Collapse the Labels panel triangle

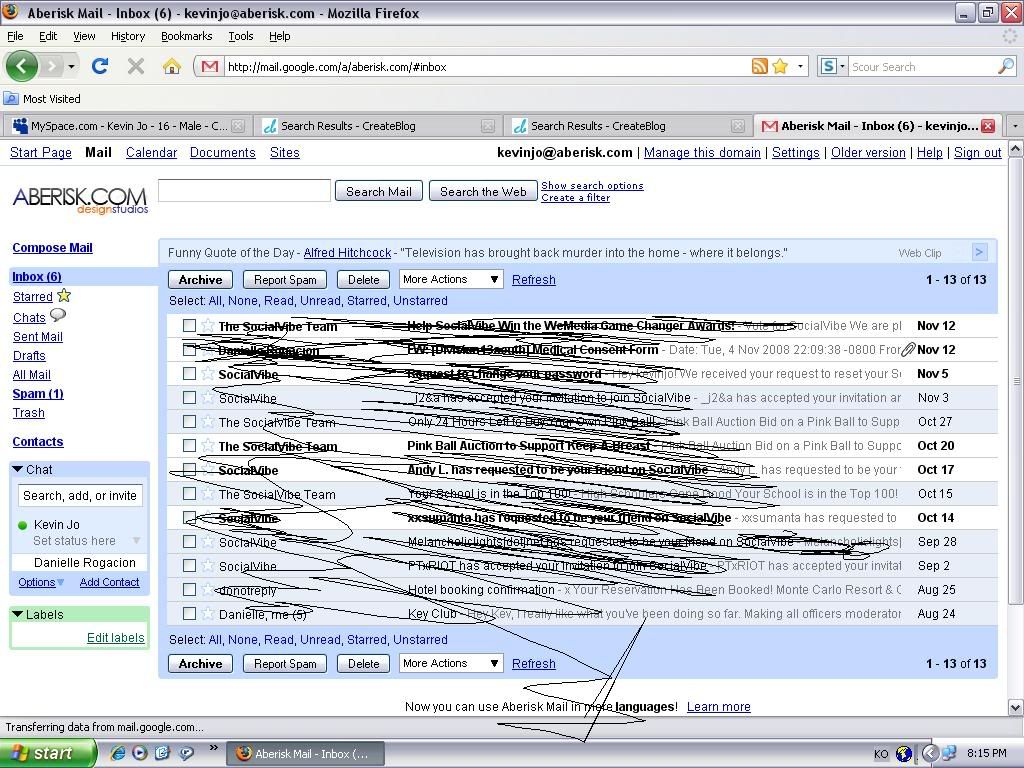[18, 614]
